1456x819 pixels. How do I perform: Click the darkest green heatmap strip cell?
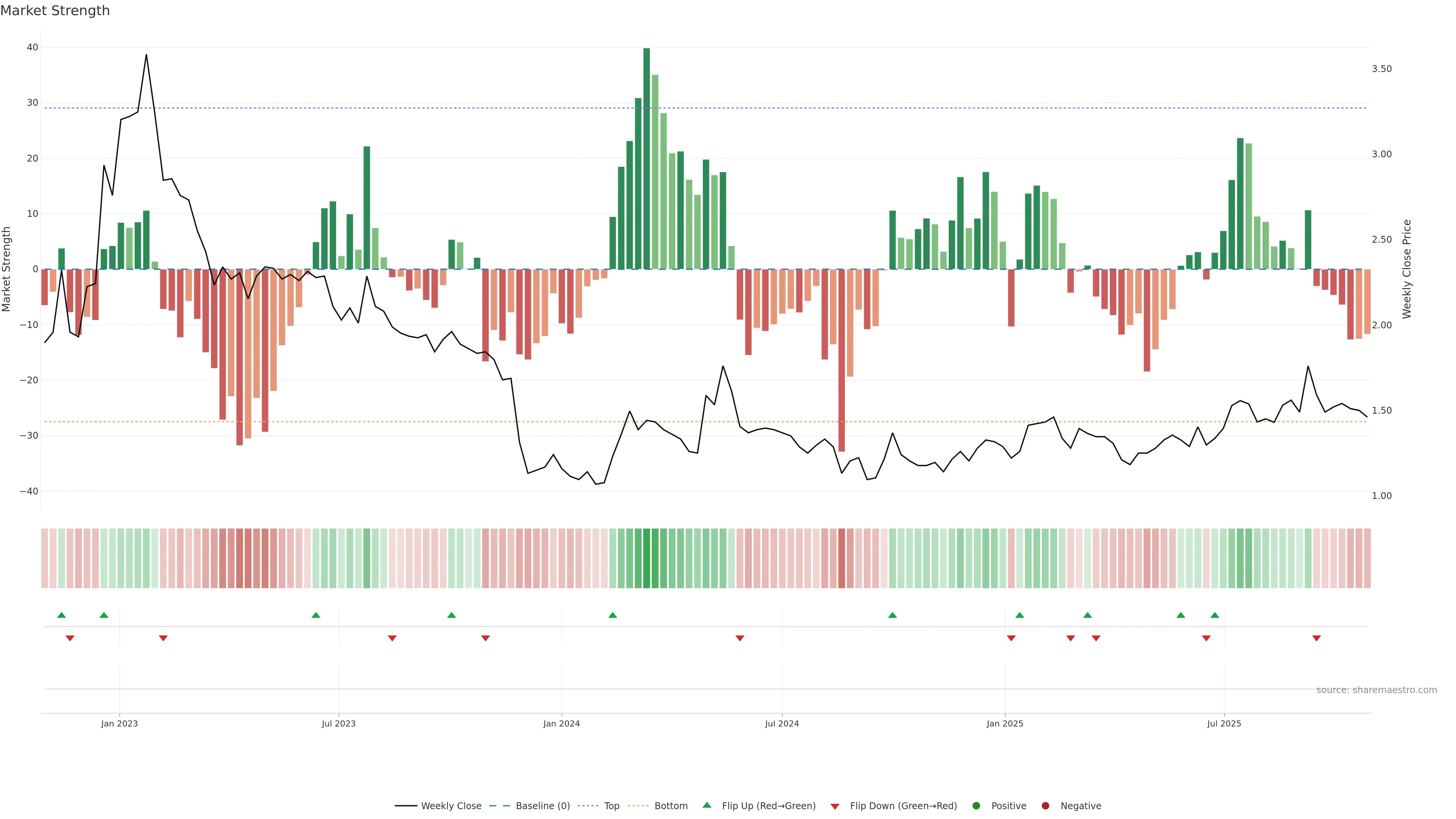tap(646, 558)
